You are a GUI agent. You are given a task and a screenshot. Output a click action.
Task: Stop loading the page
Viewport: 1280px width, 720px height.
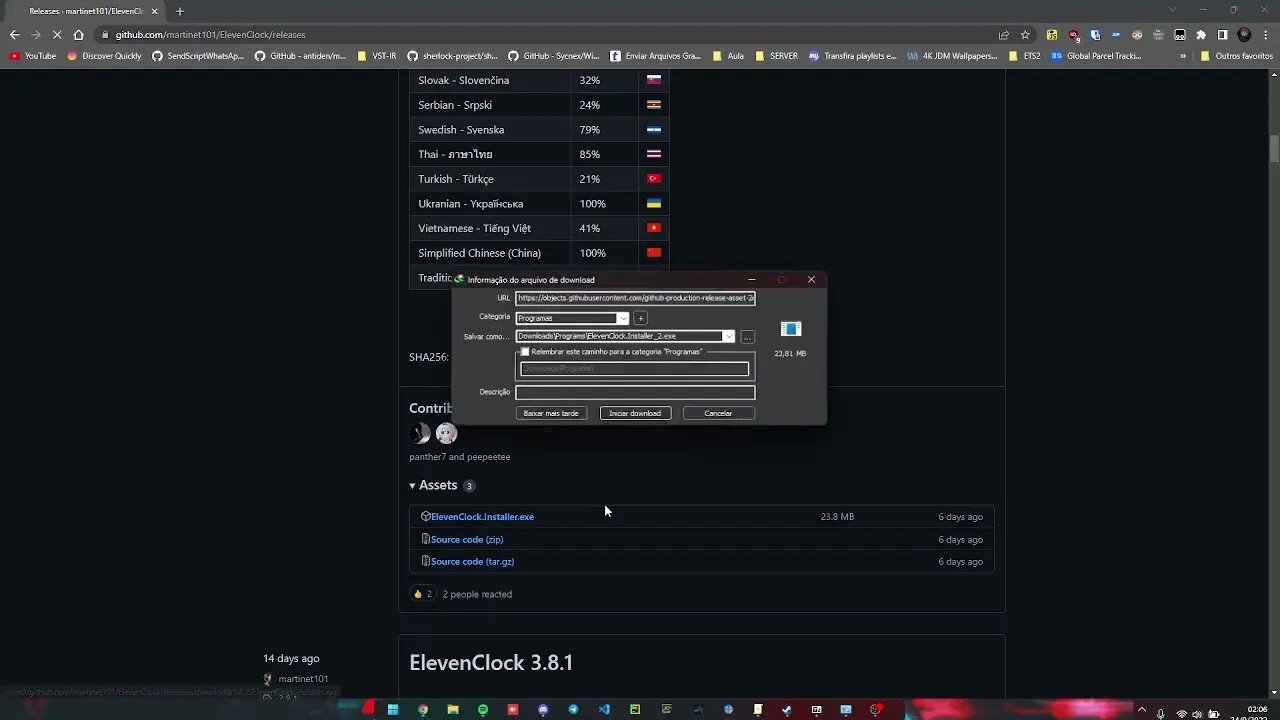(x=57, y=34)
